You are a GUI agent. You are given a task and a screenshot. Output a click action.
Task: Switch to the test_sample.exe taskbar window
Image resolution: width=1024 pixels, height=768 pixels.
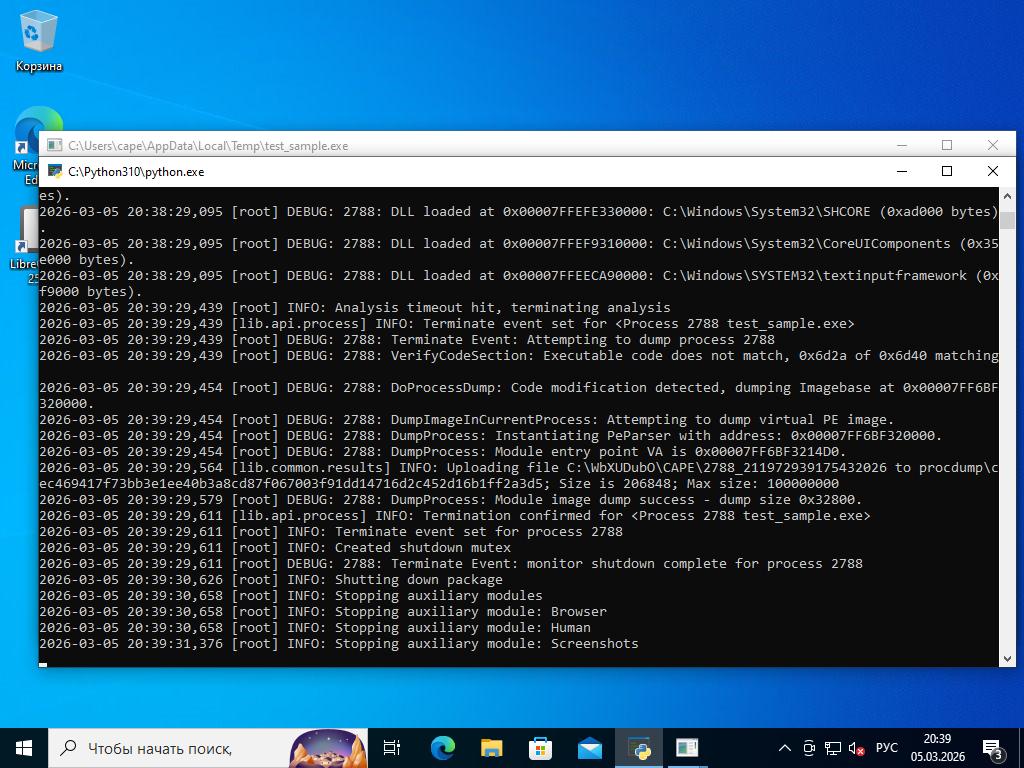click(687, 747)
